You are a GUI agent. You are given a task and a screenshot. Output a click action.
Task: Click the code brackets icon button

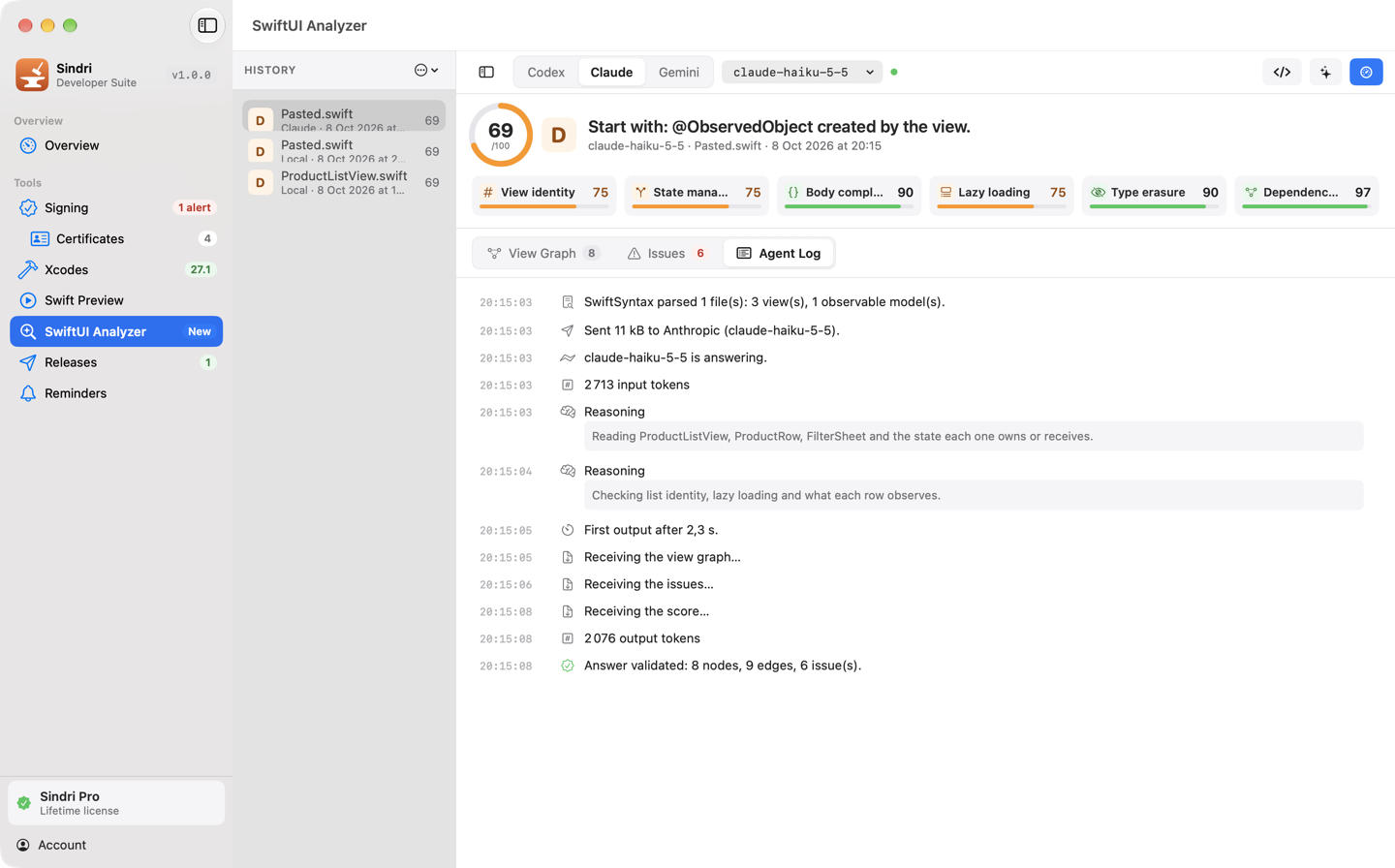(1282, 72)
